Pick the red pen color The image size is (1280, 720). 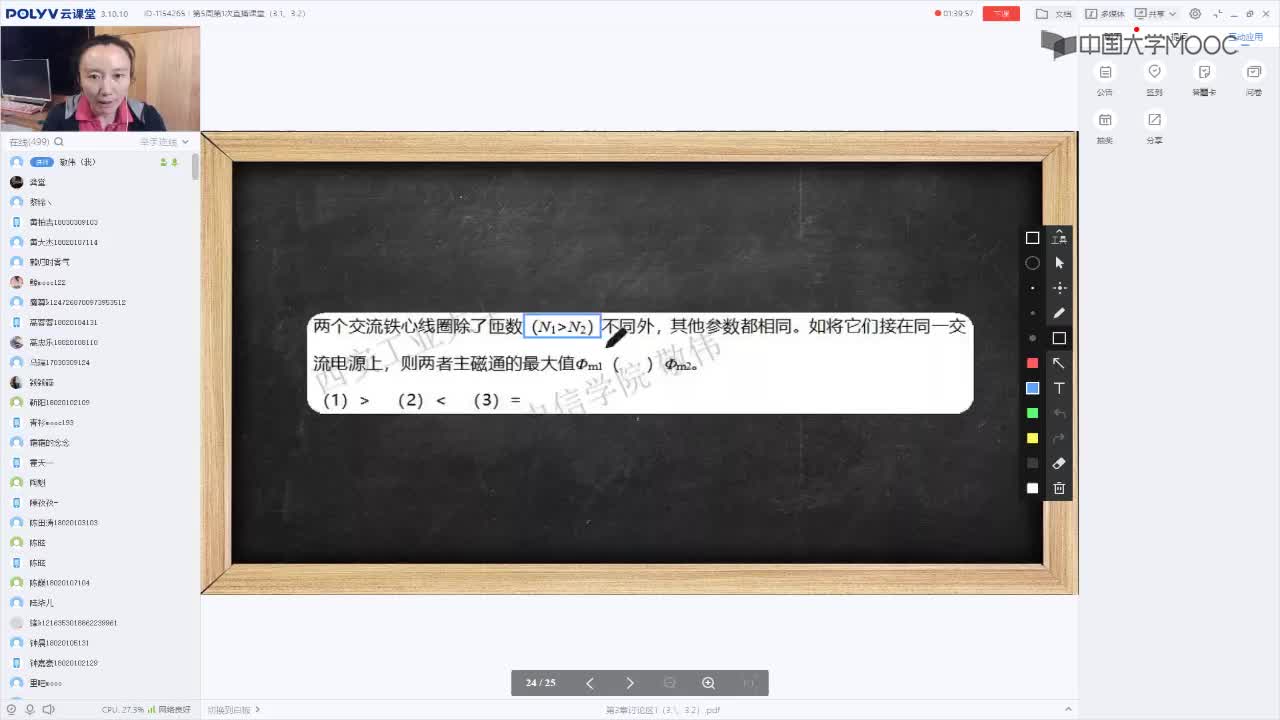pyautogui.click(x=1032, y=363)
